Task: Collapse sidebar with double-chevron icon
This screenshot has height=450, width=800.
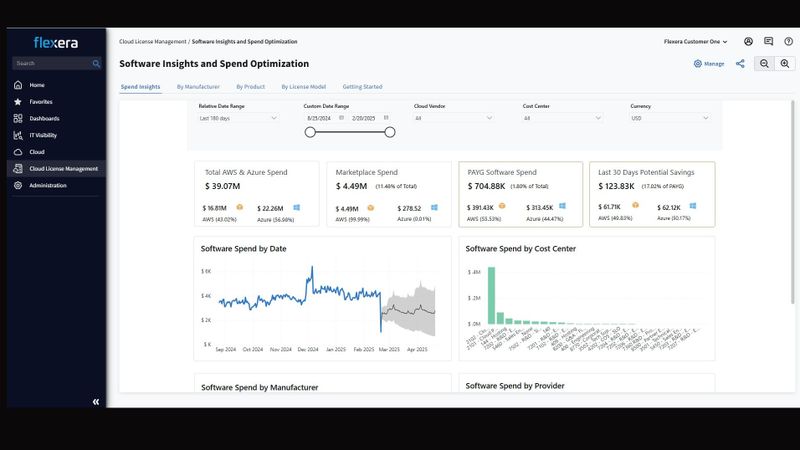Action: point(96,402)
